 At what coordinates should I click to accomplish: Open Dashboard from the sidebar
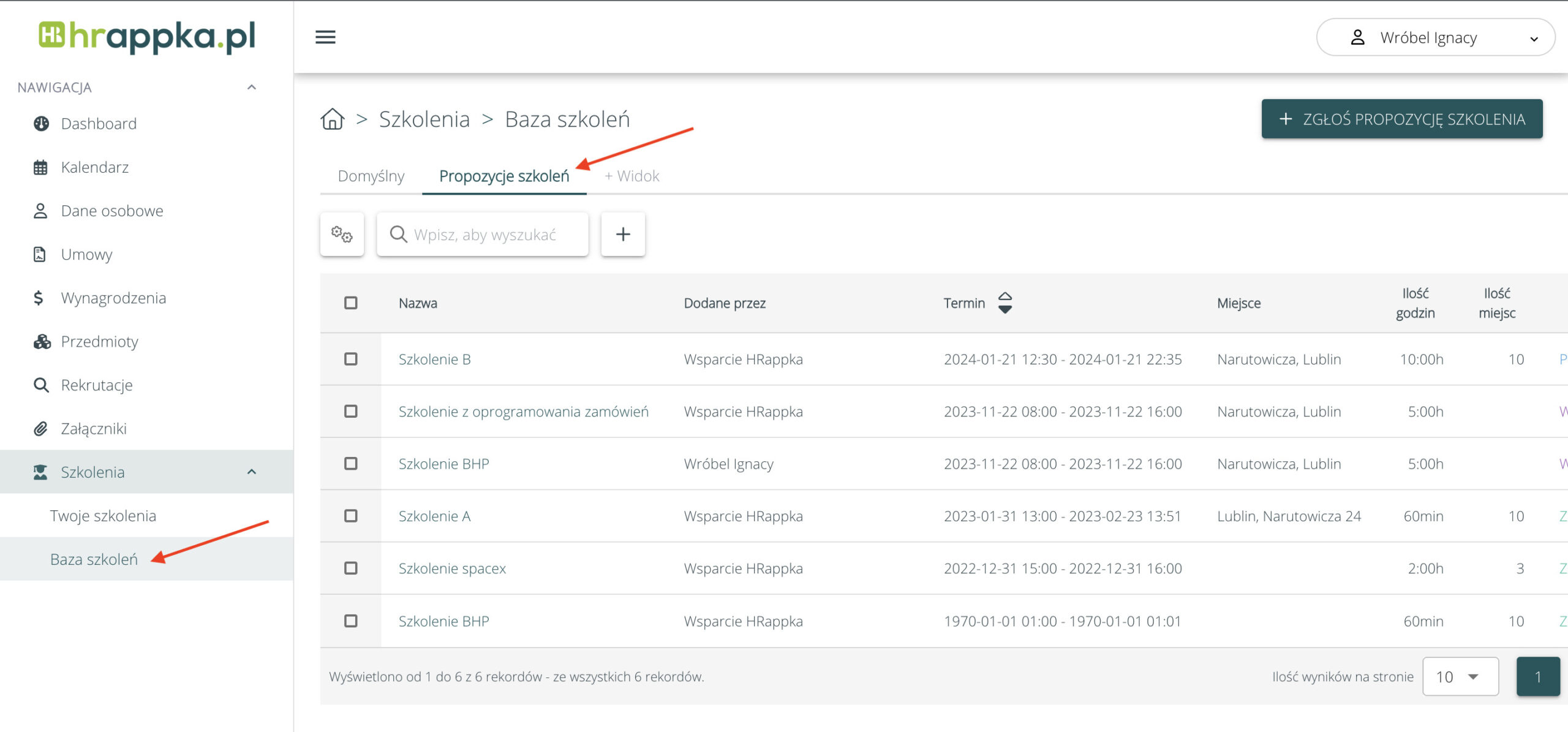click(99, 124)
